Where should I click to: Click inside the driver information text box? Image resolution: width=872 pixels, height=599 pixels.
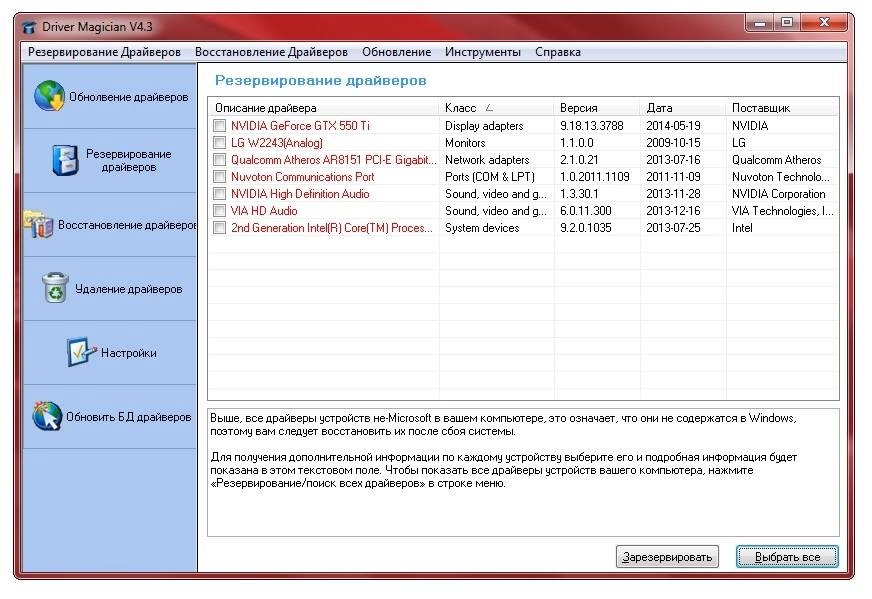[x=523, y=473]
